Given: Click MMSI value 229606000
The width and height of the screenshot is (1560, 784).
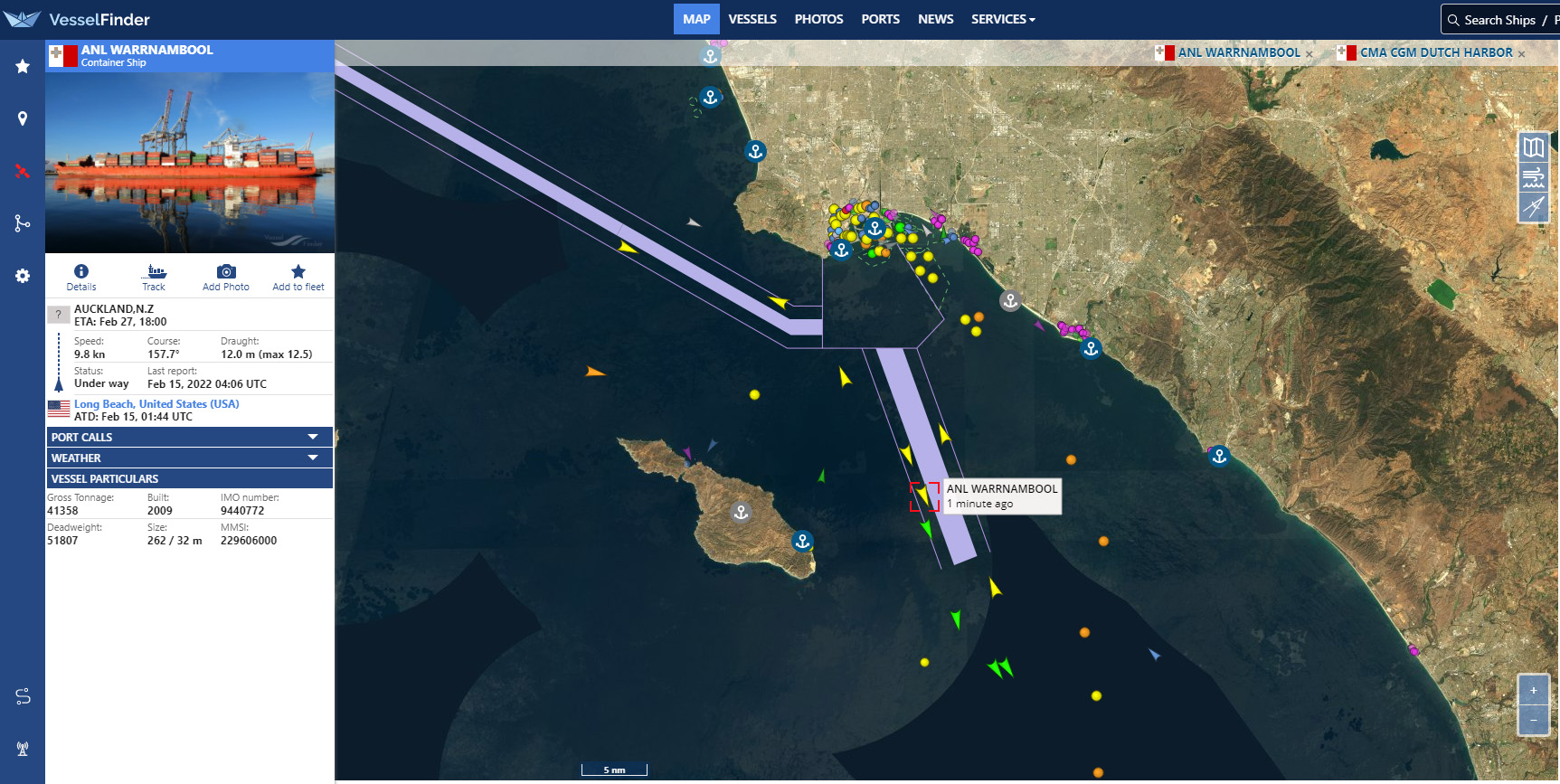Looking at the screenshot, I should 249,541.
